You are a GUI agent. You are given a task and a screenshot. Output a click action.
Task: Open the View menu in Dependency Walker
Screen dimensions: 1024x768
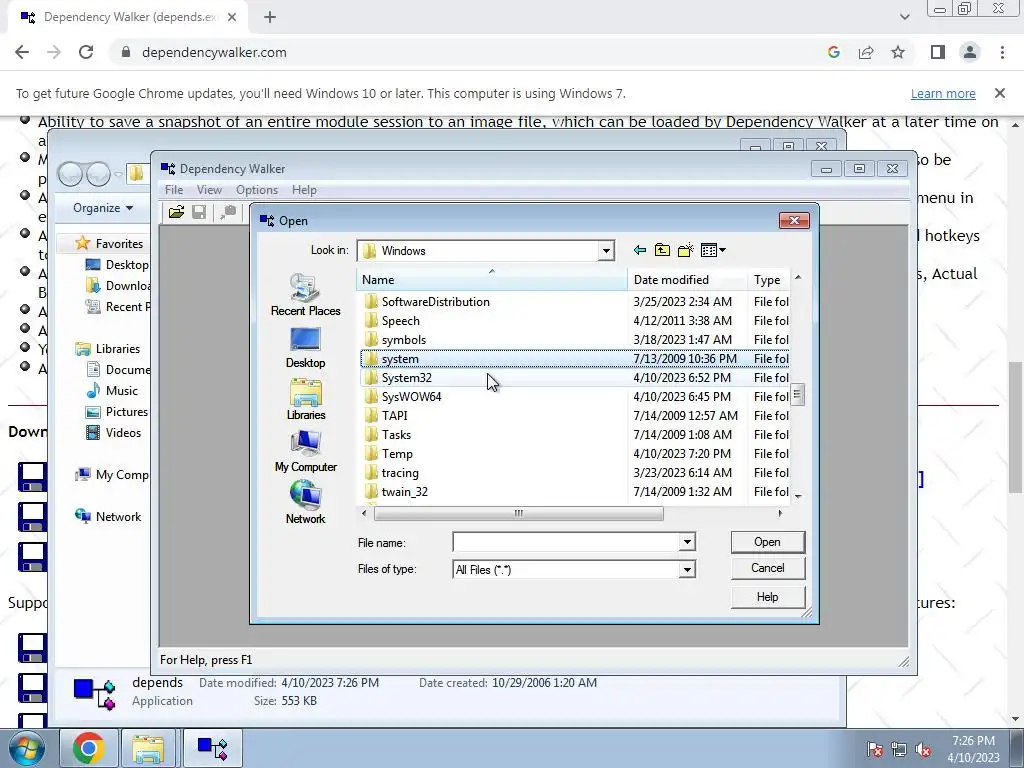209,190
